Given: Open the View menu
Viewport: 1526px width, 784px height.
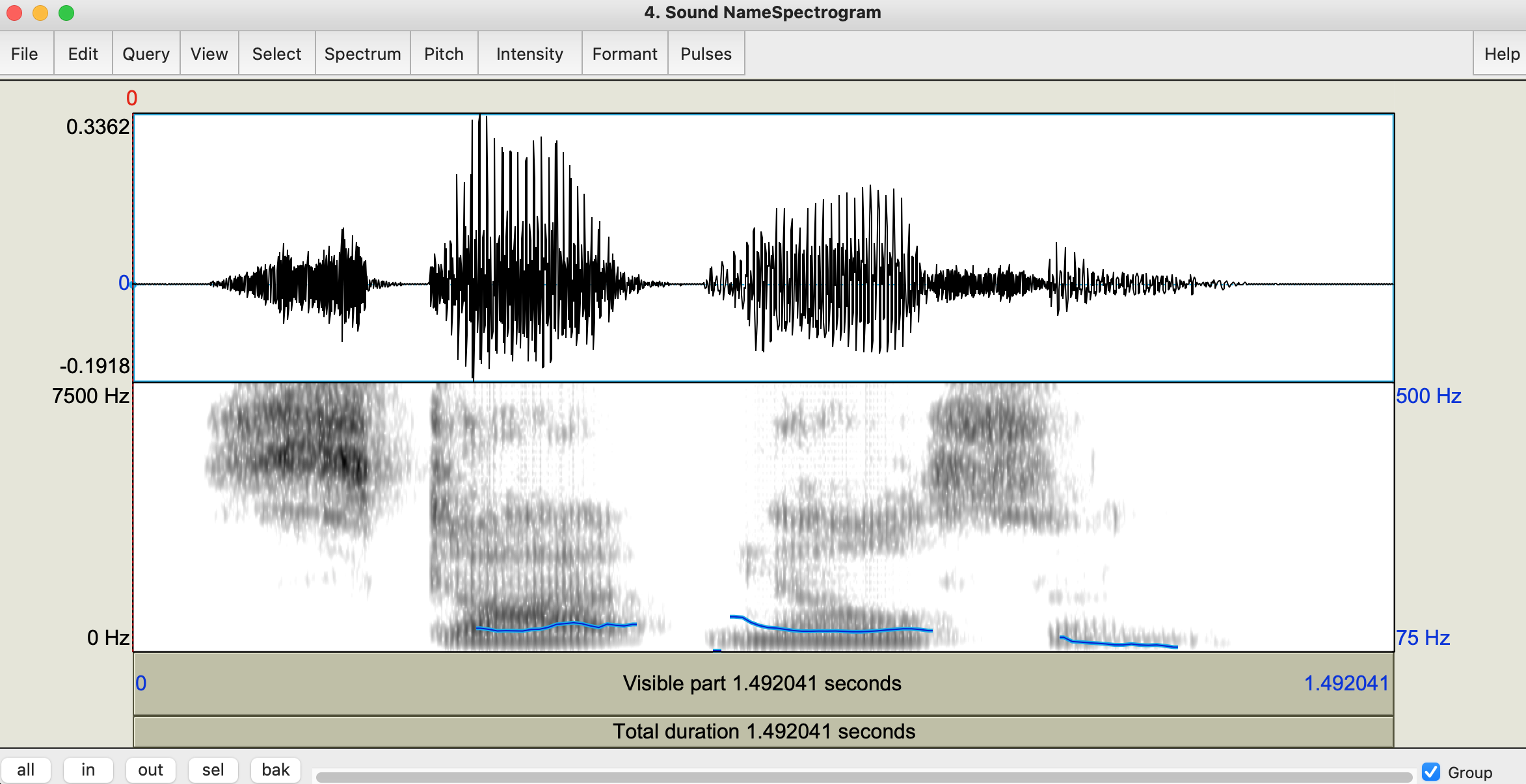Looking at the screenshot, I should [x=209, y=54].
